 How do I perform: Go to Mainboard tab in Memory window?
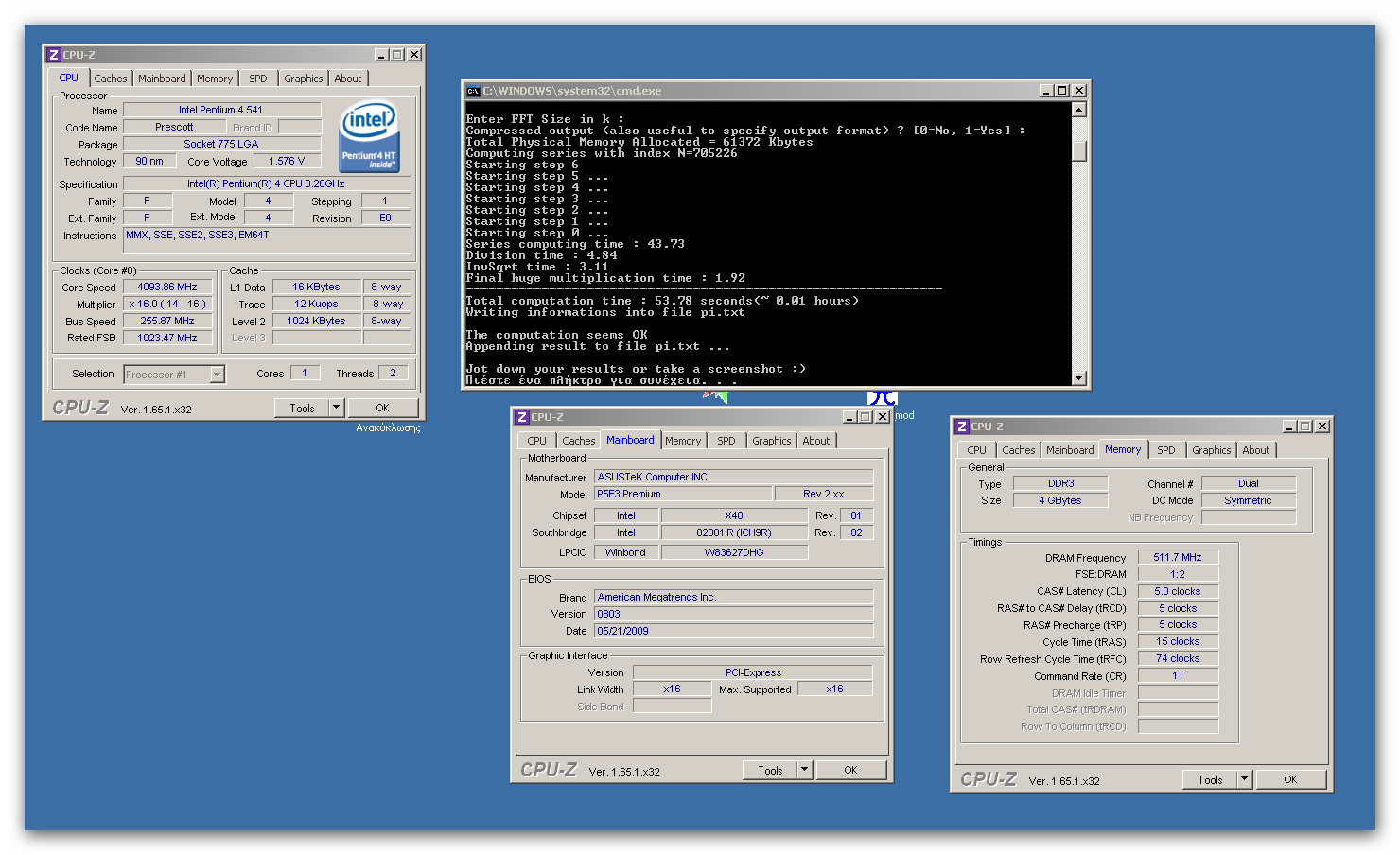click(1070, 450)
